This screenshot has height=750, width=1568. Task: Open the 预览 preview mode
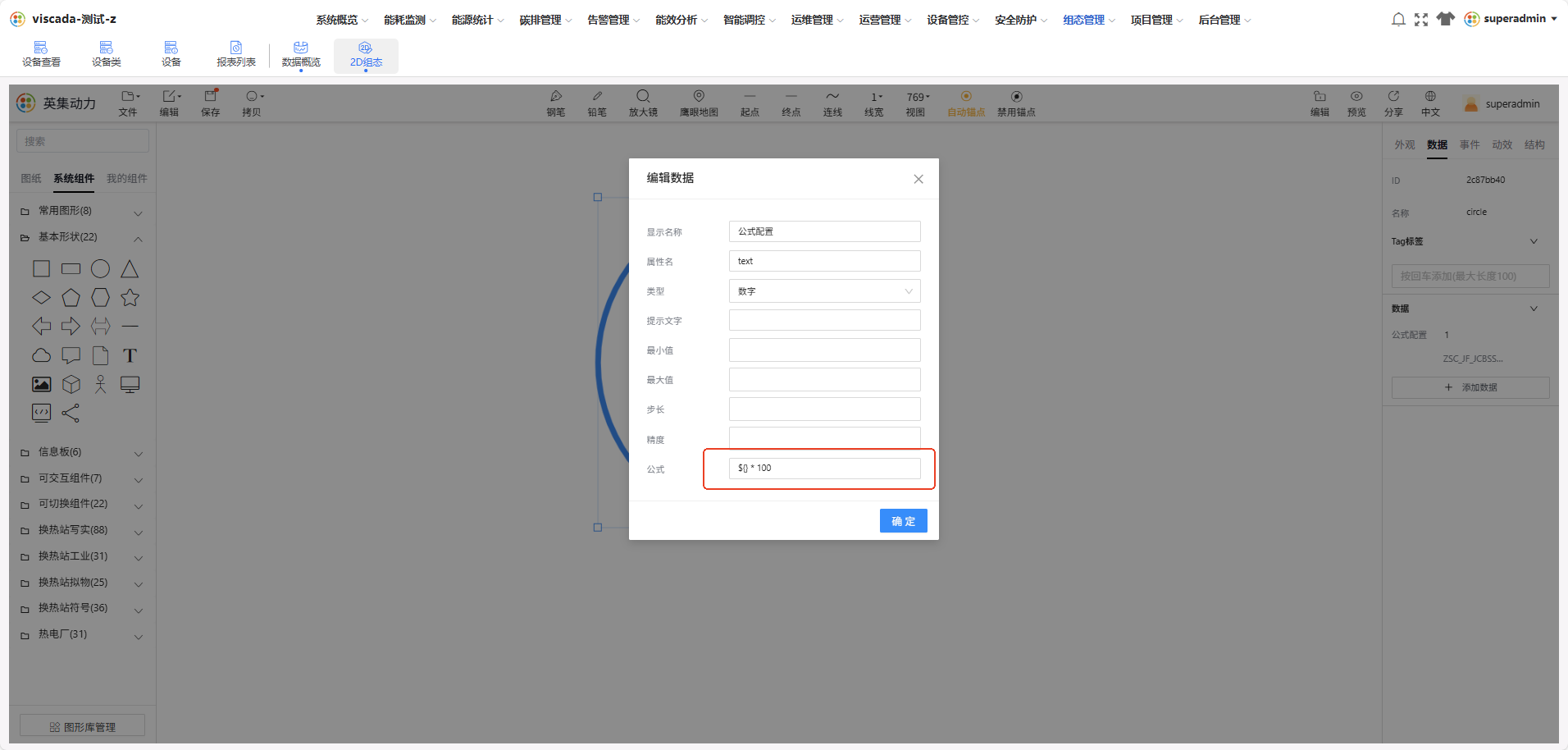tap(1356, 103)
